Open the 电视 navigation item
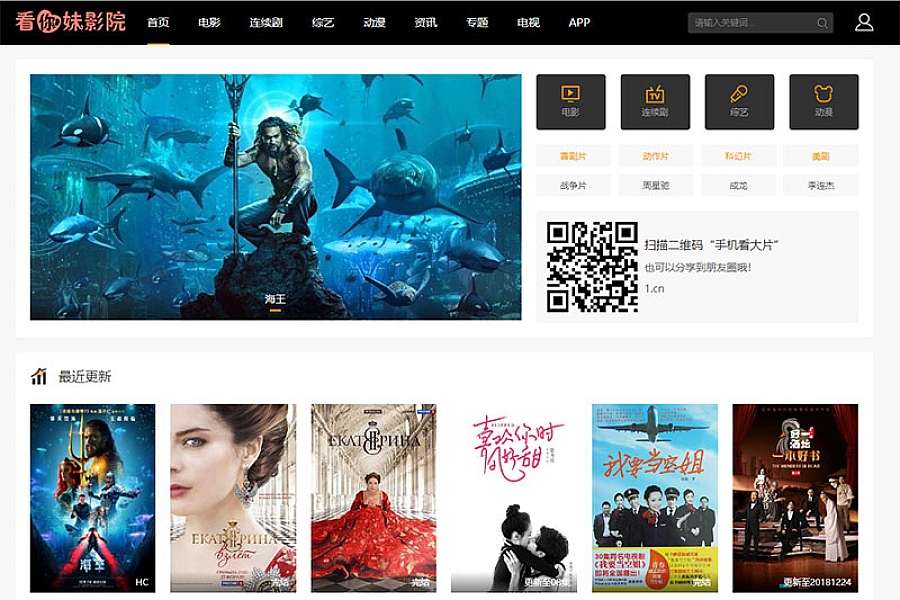The height and width of the screenshot is (600, 900). tap(528, 22)
